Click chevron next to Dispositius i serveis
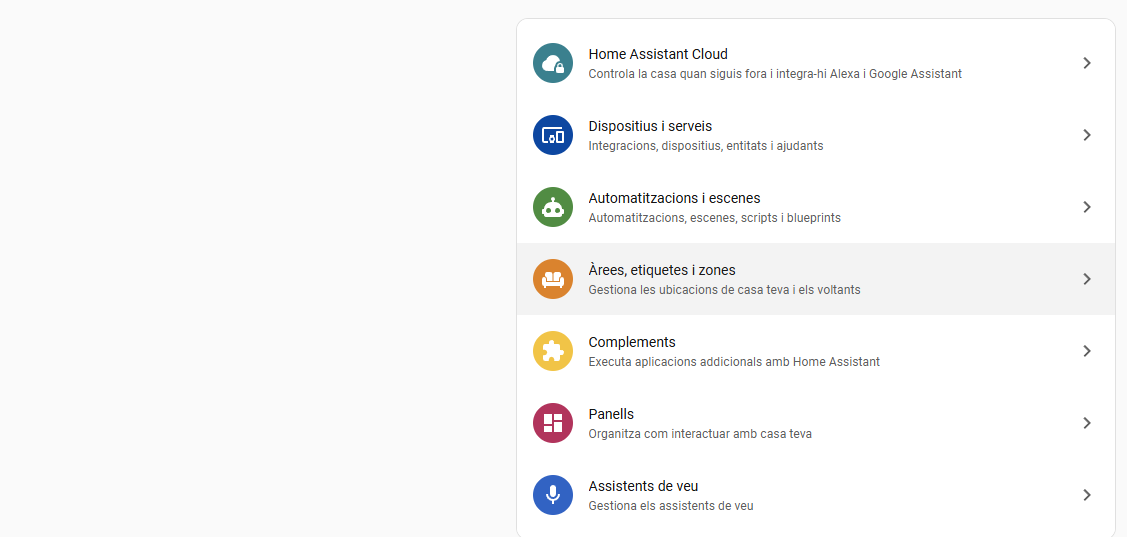The image size is (1127, 537). click(1087, 135)
